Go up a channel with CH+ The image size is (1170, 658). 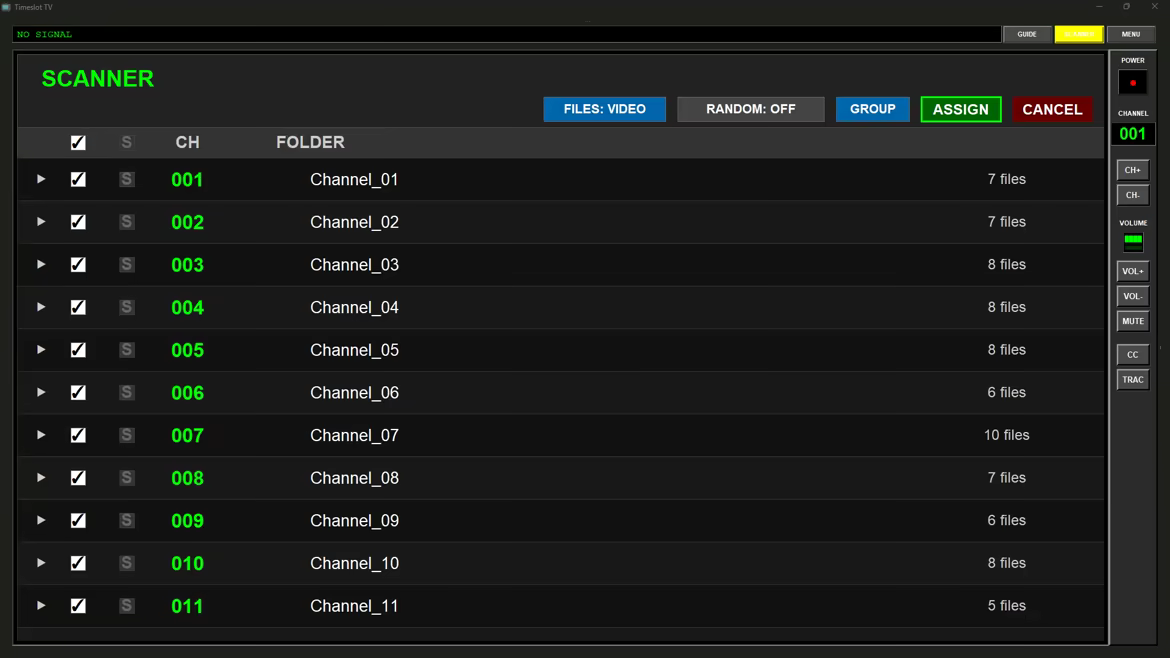tap(1133, 170)
